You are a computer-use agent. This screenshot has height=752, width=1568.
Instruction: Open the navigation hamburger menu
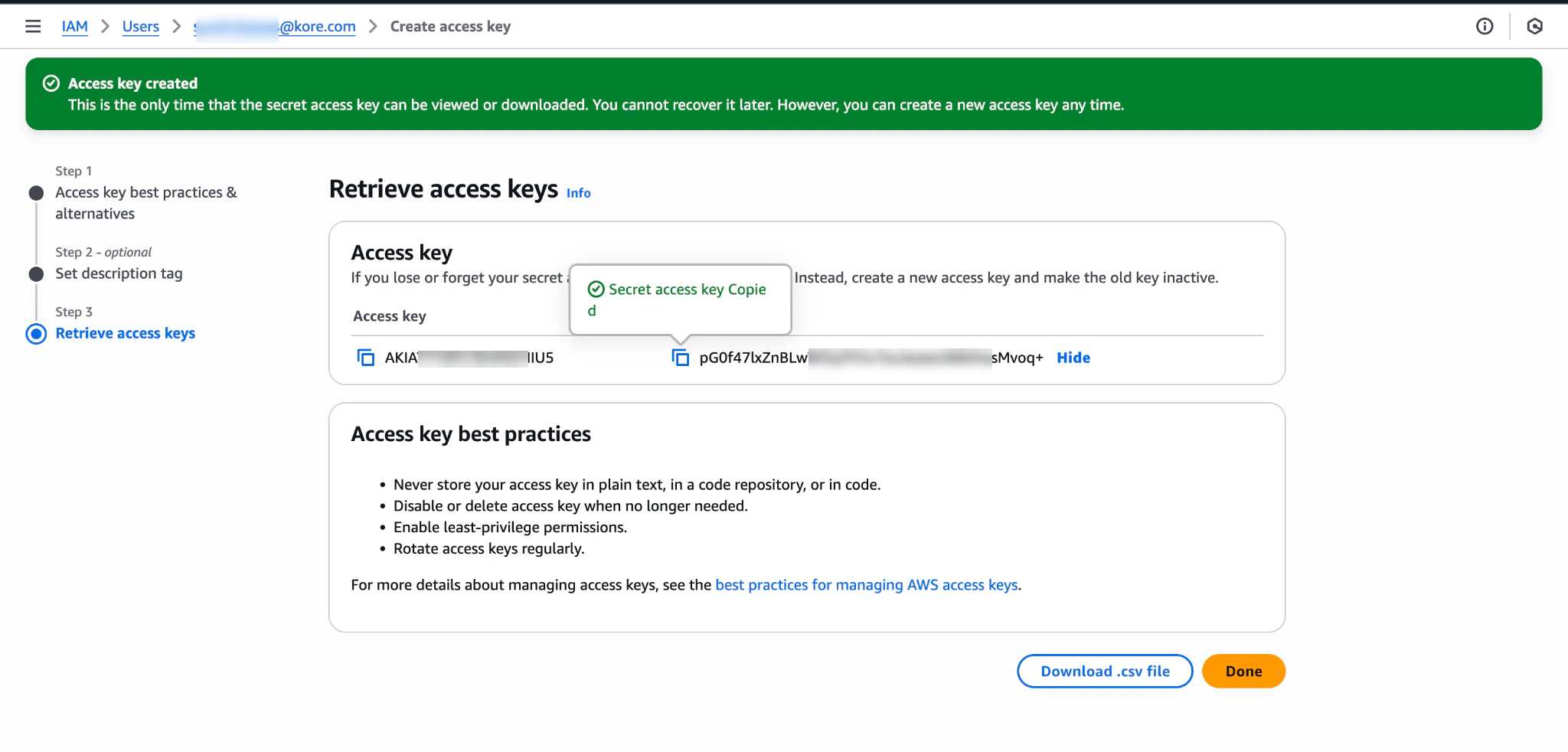(x=33, y=25)
